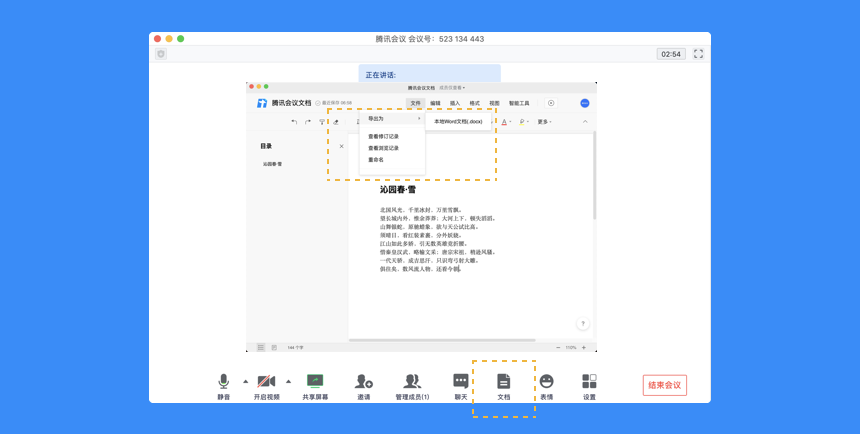This screenshot has height=434, width=860.
Task: Choose 本地Word文档(.docx) export option
Action: (x=458, y=121)
